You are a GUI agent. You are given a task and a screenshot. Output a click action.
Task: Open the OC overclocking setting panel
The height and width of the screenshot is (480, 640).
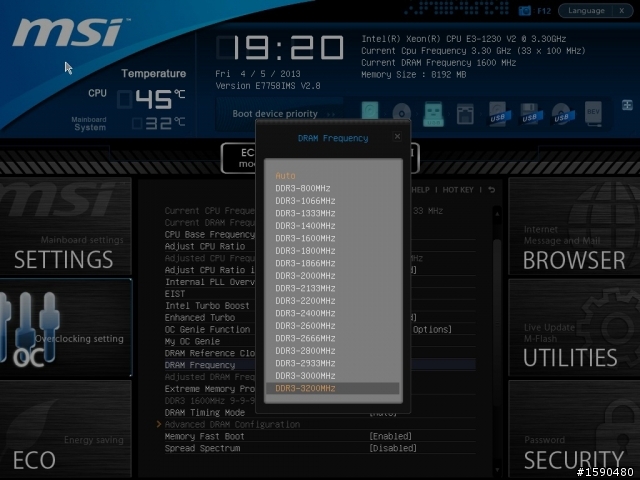pos(66,328)
